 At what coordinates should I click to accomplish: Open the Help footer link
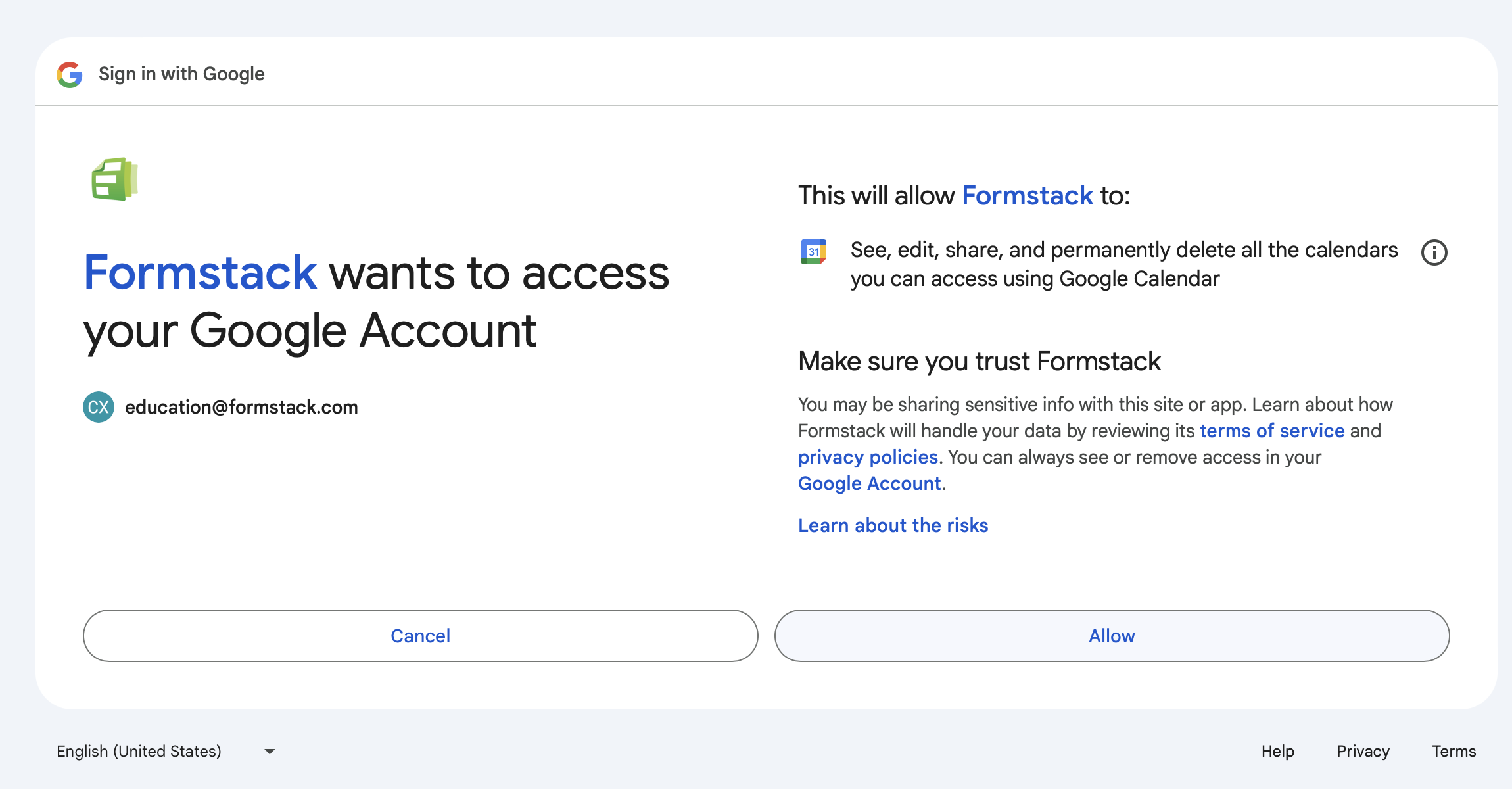[1277, 752]
